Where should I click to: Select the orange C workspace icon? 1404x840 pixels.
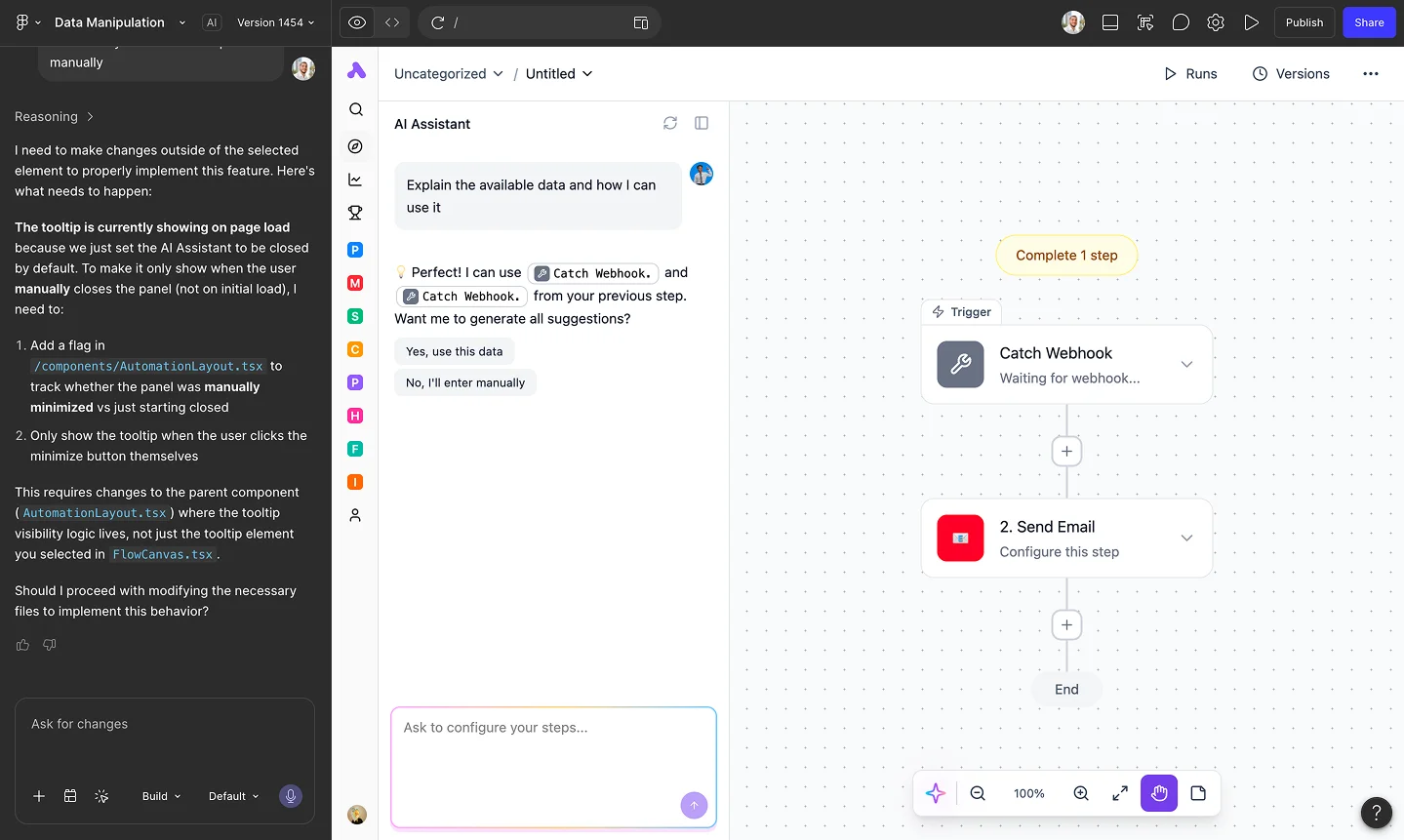355,349
